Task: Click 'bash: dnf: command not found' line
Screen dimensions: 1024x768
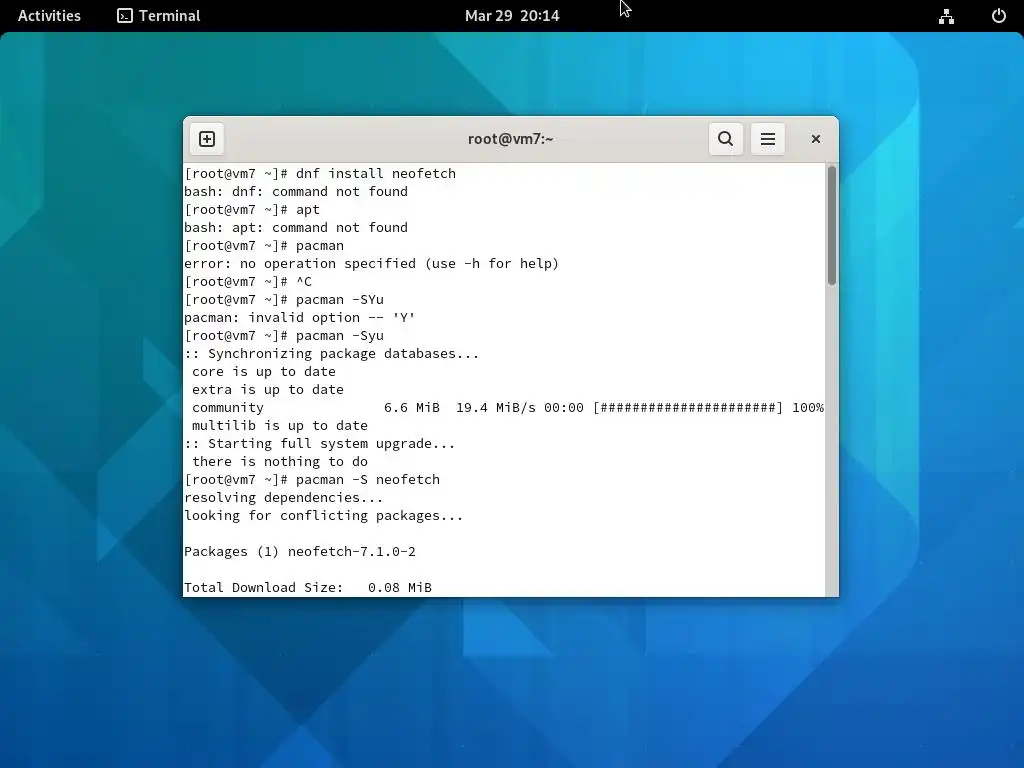Action: point(296,191)
